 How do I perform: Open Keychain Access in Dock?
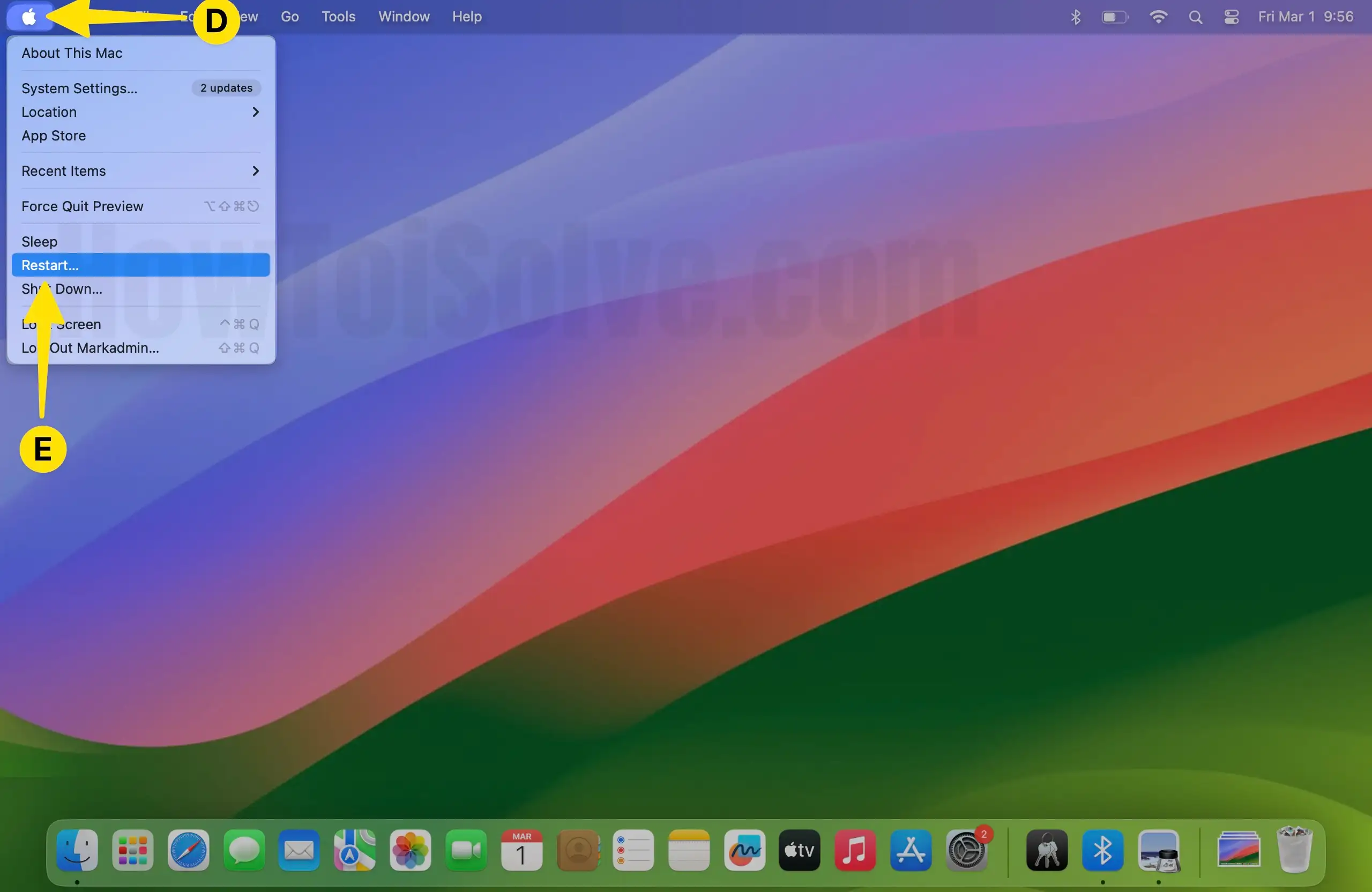tap(1047, 850)
